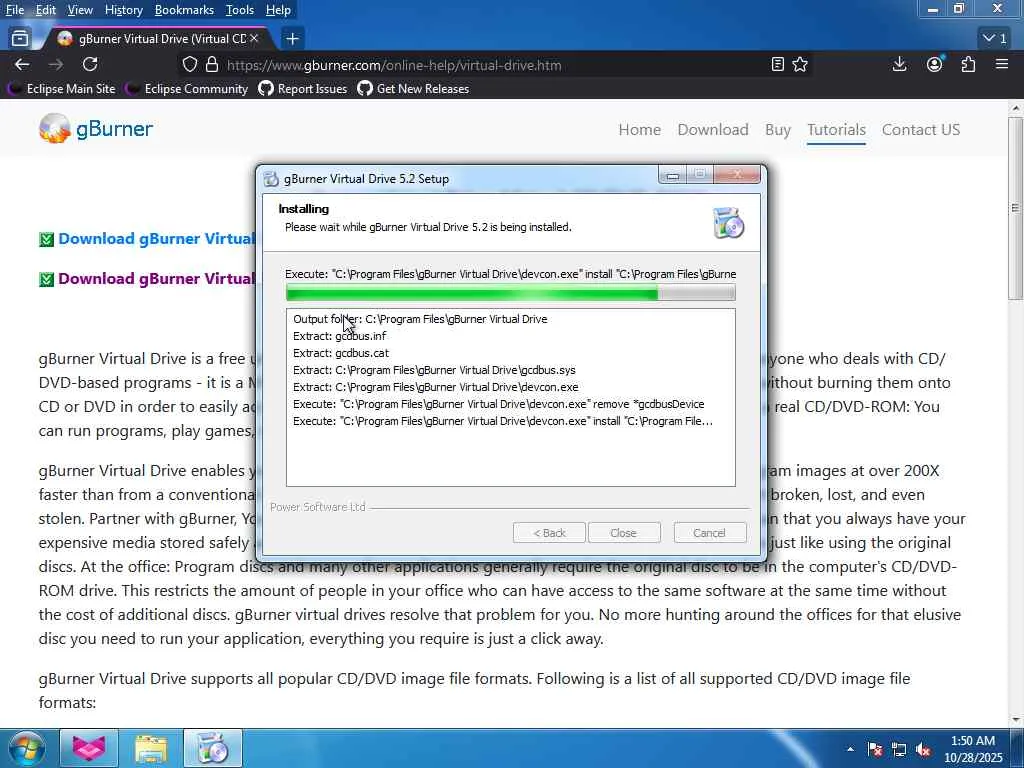The height and width of the screenshot is (768, 1024).
Task: Open the Firefox account icon
Action: tap(935, 64)
